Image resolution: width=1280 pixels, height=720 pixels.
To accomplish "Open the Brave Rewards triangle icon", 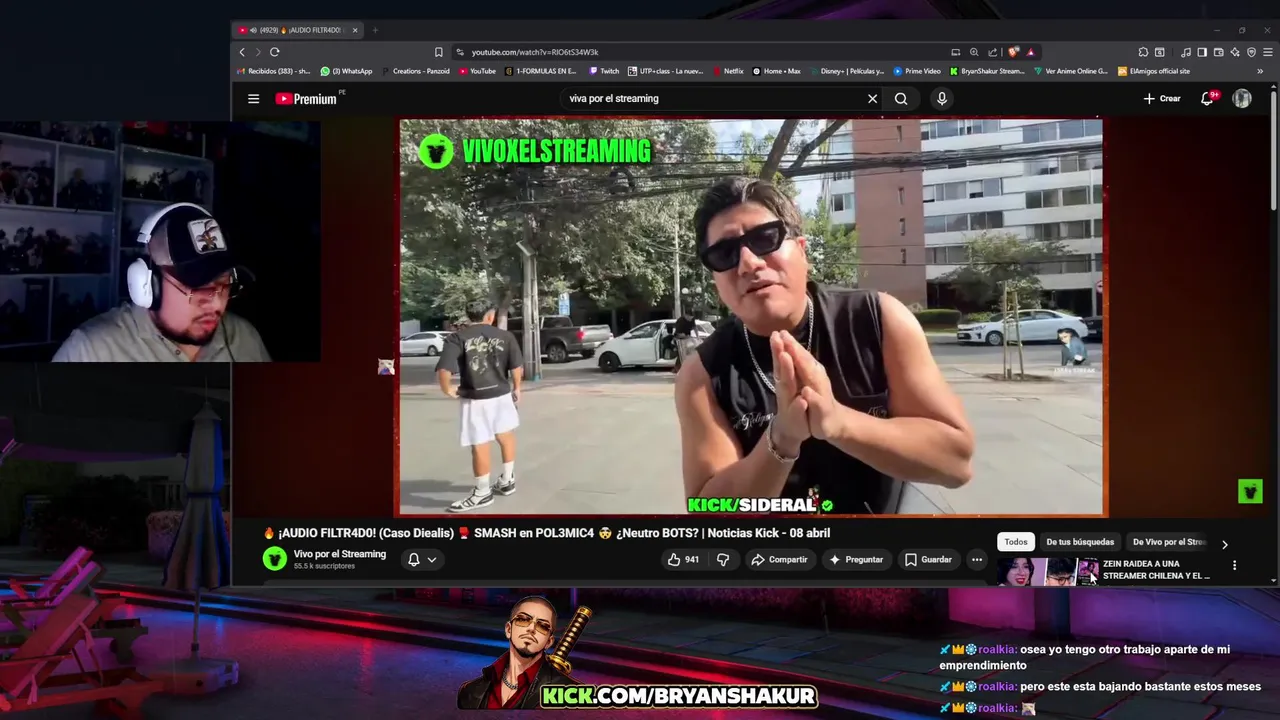I will coord(1030,52).
